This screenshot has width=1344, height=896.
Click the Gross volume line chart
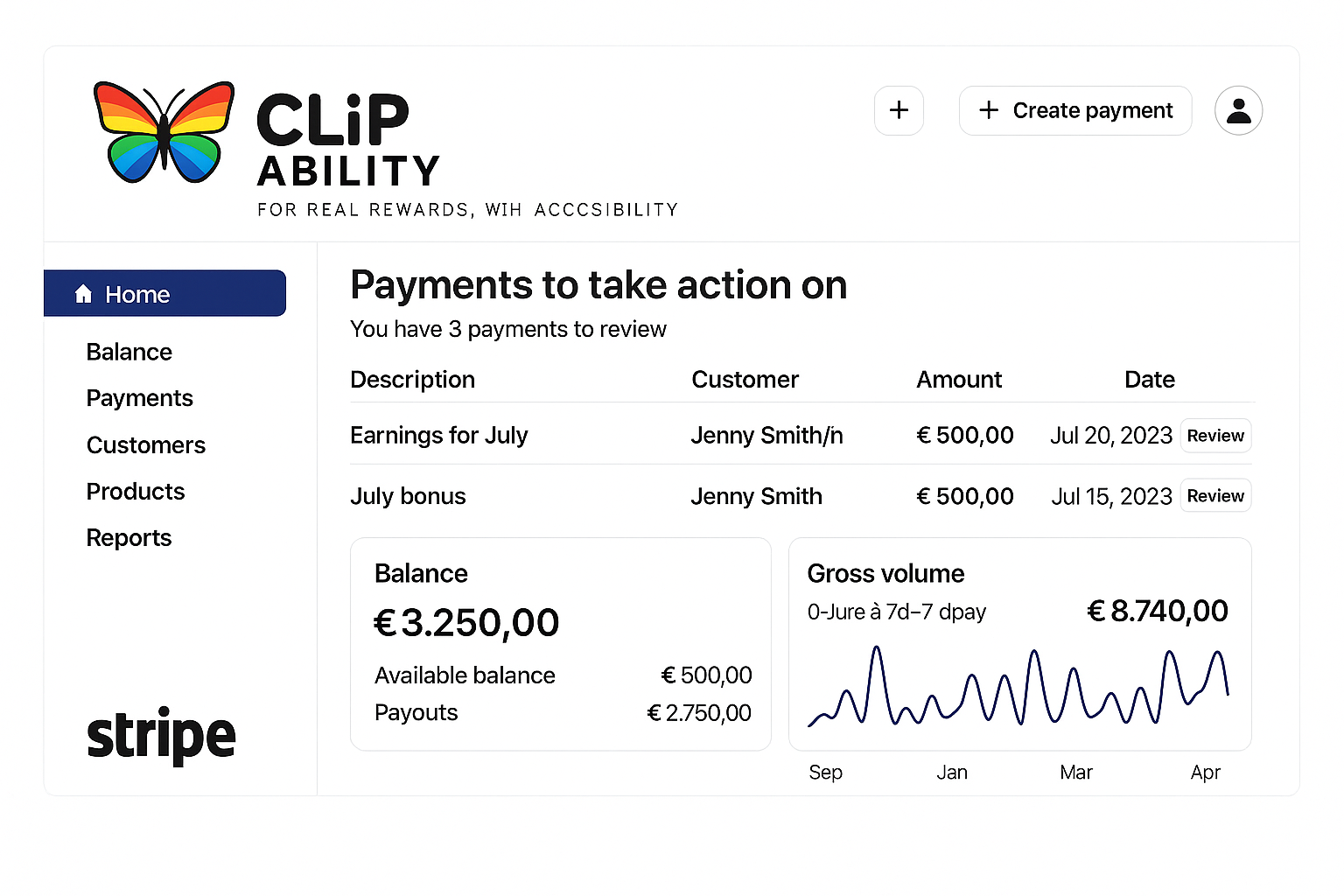click(1018, 687)
